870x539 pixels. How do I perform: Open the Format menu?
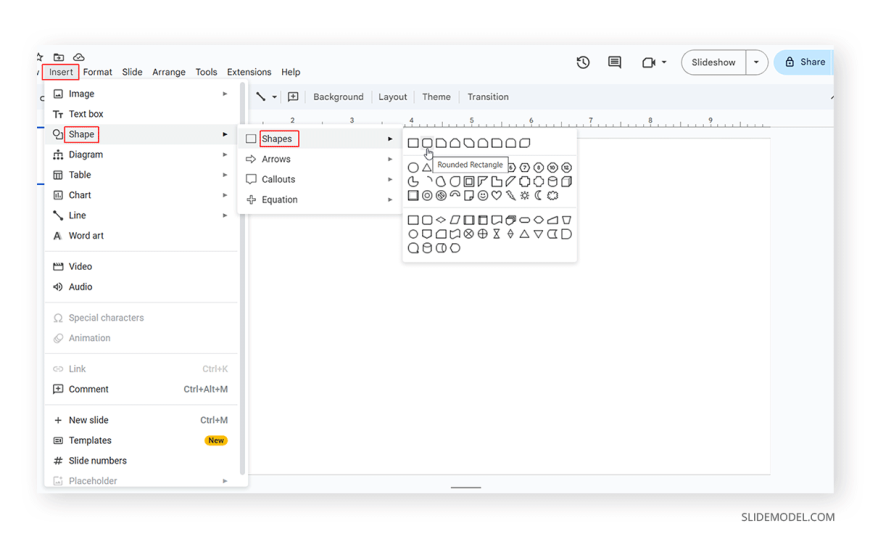(x=98, y=72)
